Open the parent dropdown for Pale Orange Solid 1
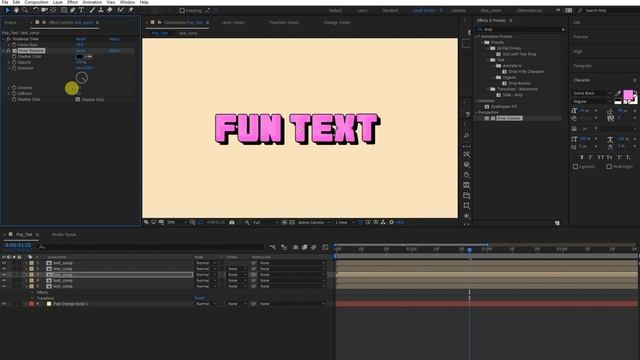640x360 pixels. [292, 304]
